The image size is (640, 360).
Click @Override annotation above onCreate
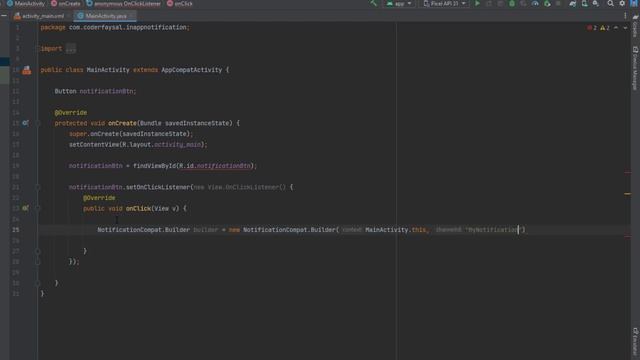coord(71,113)
